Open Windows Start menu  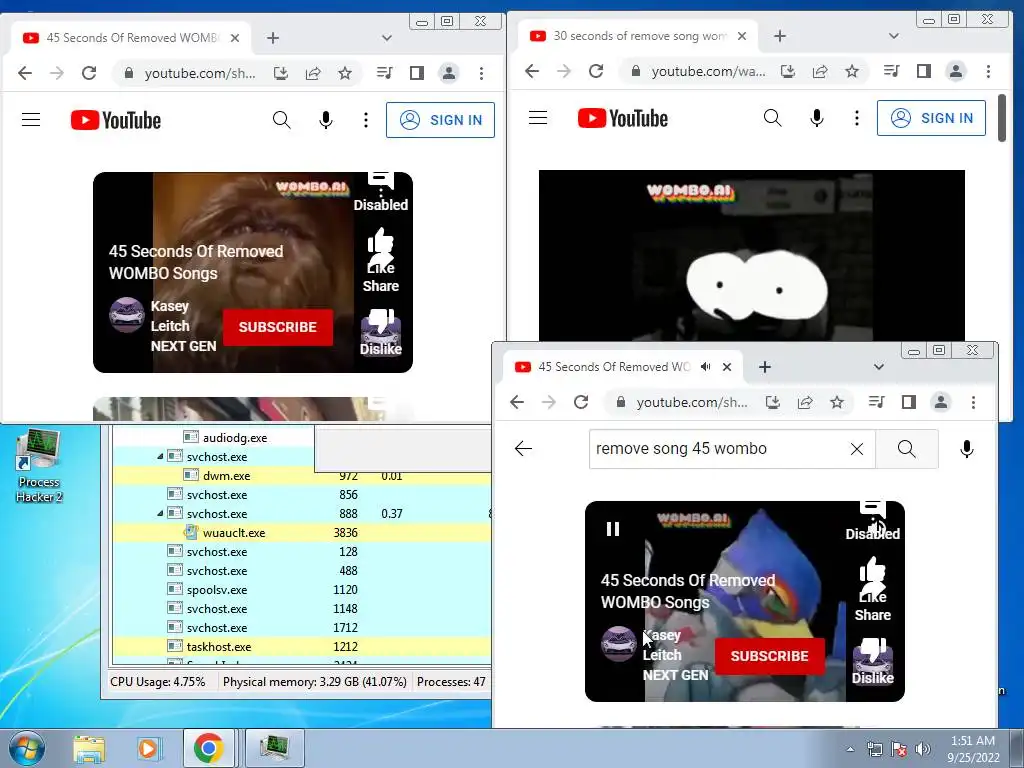[x=27, y=749]
